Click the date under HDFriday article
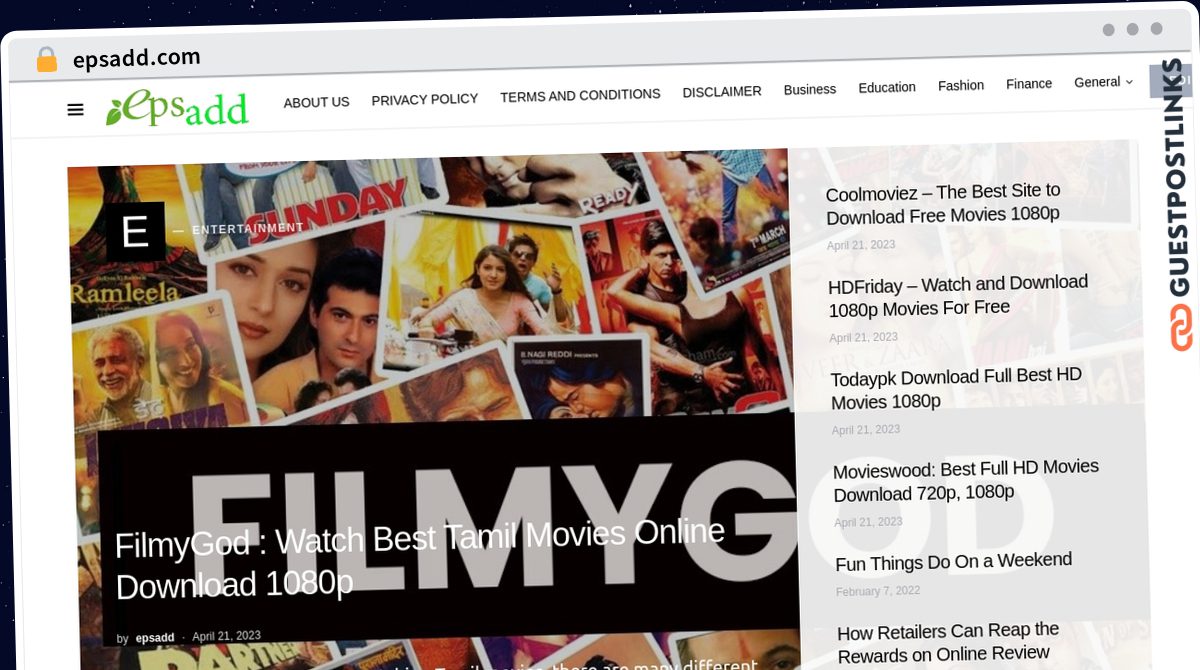This screenshot has width=1200, height=670. (x=864, y=338)
